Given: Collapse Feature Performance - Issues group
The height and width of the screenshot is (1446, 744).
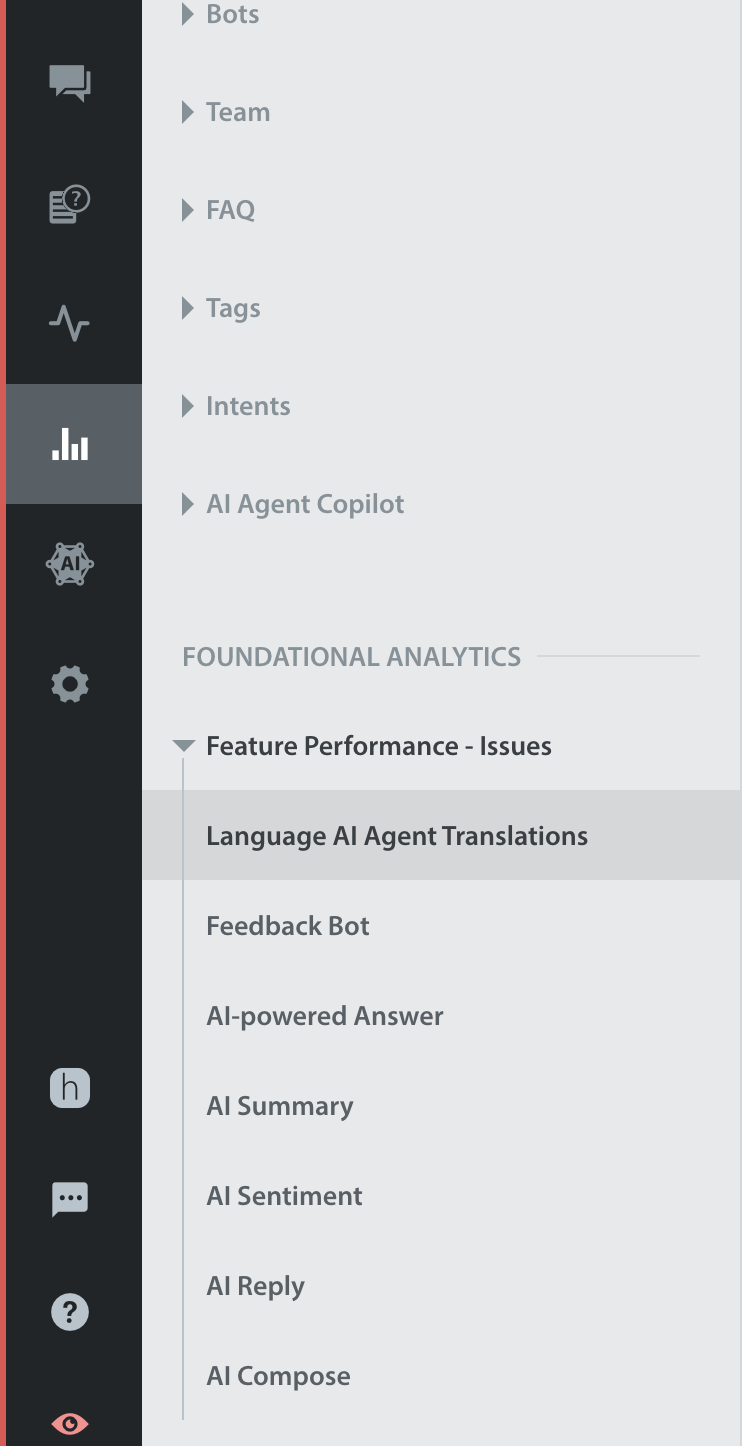Looking at the screenshot, I should click(363, 746).
